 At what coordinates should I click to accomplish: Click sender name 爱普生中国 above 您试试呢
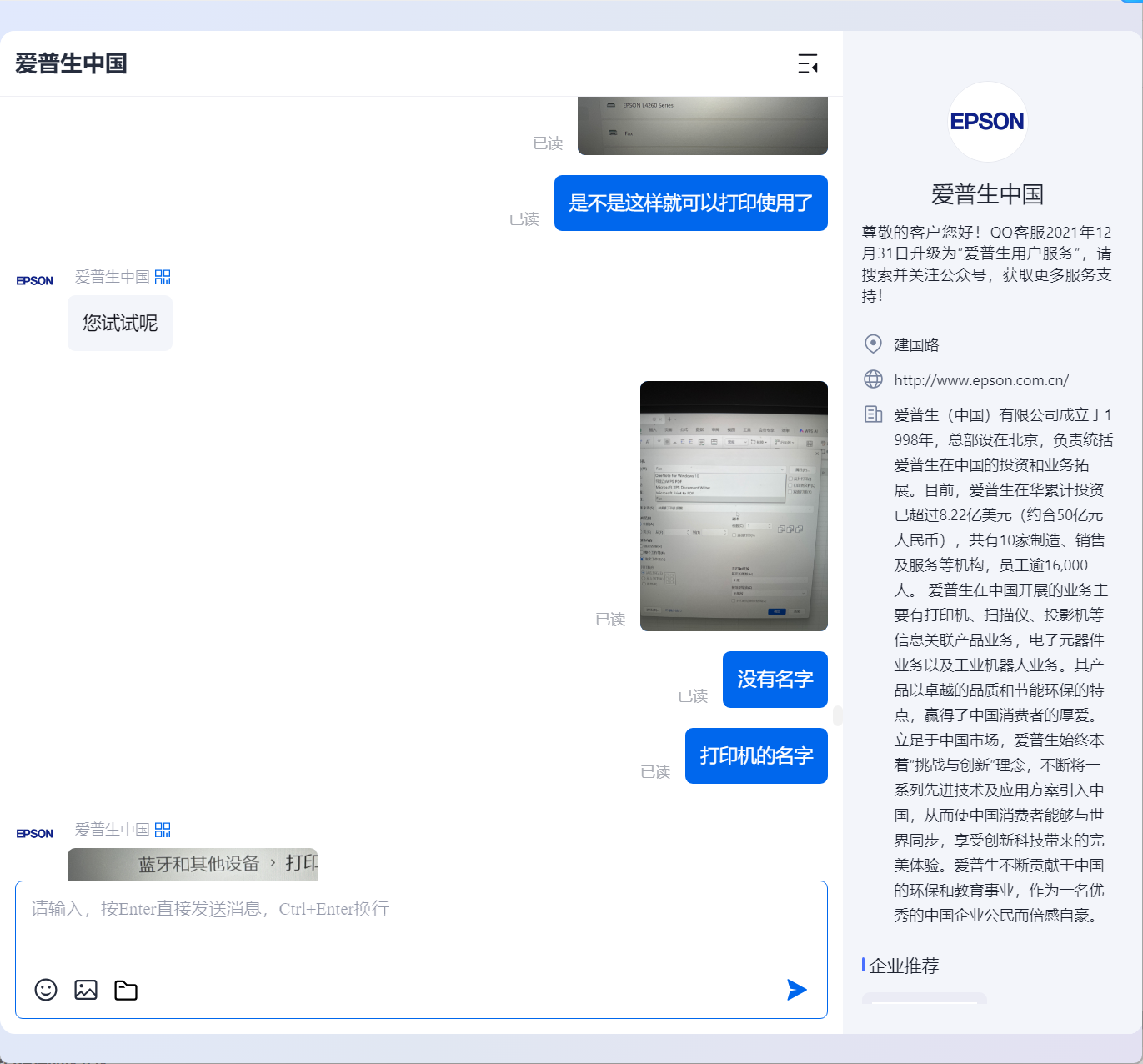[113, 277]
